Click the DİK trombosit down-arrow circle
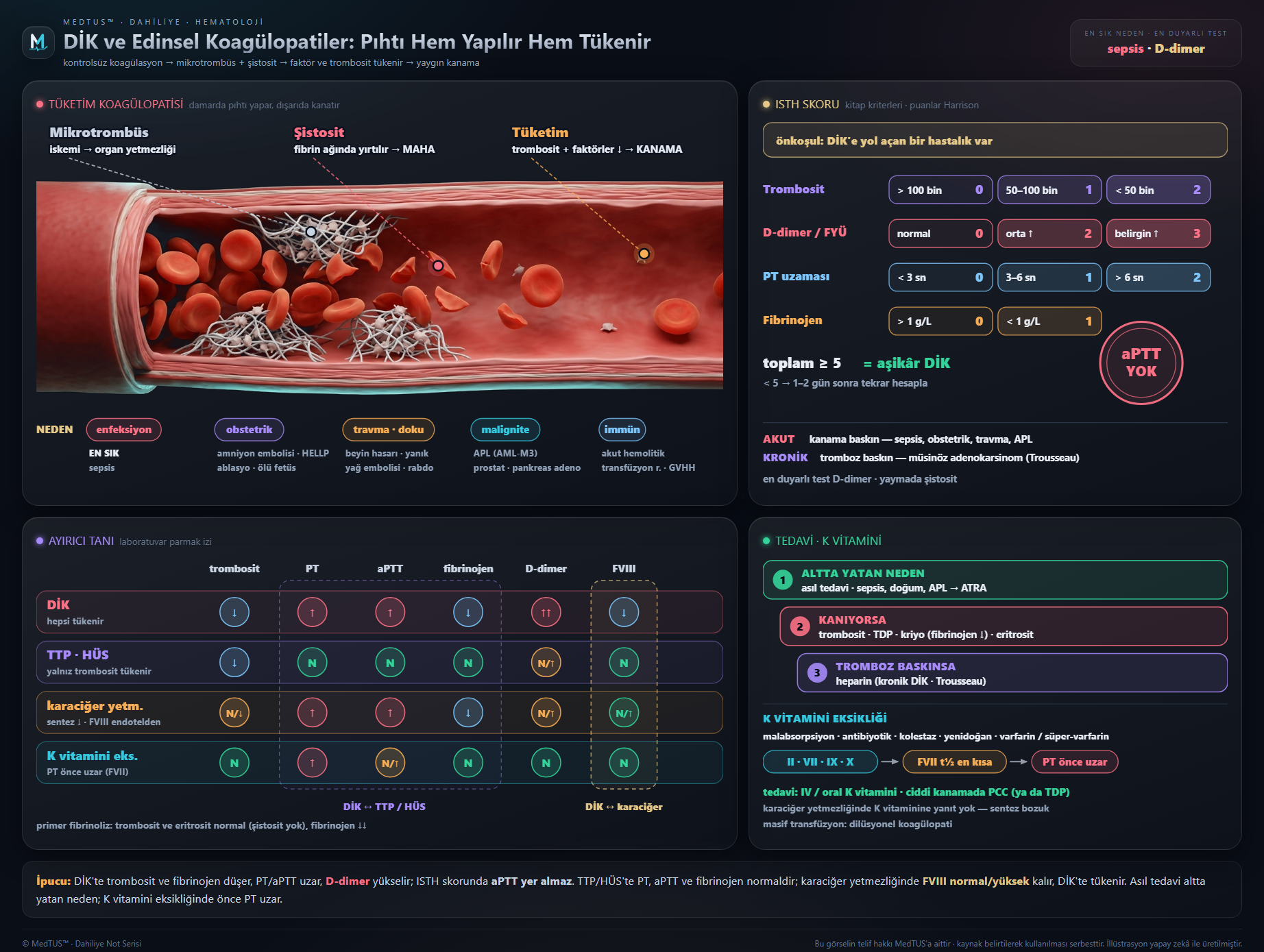The image size is (1264, 952). 234,612
